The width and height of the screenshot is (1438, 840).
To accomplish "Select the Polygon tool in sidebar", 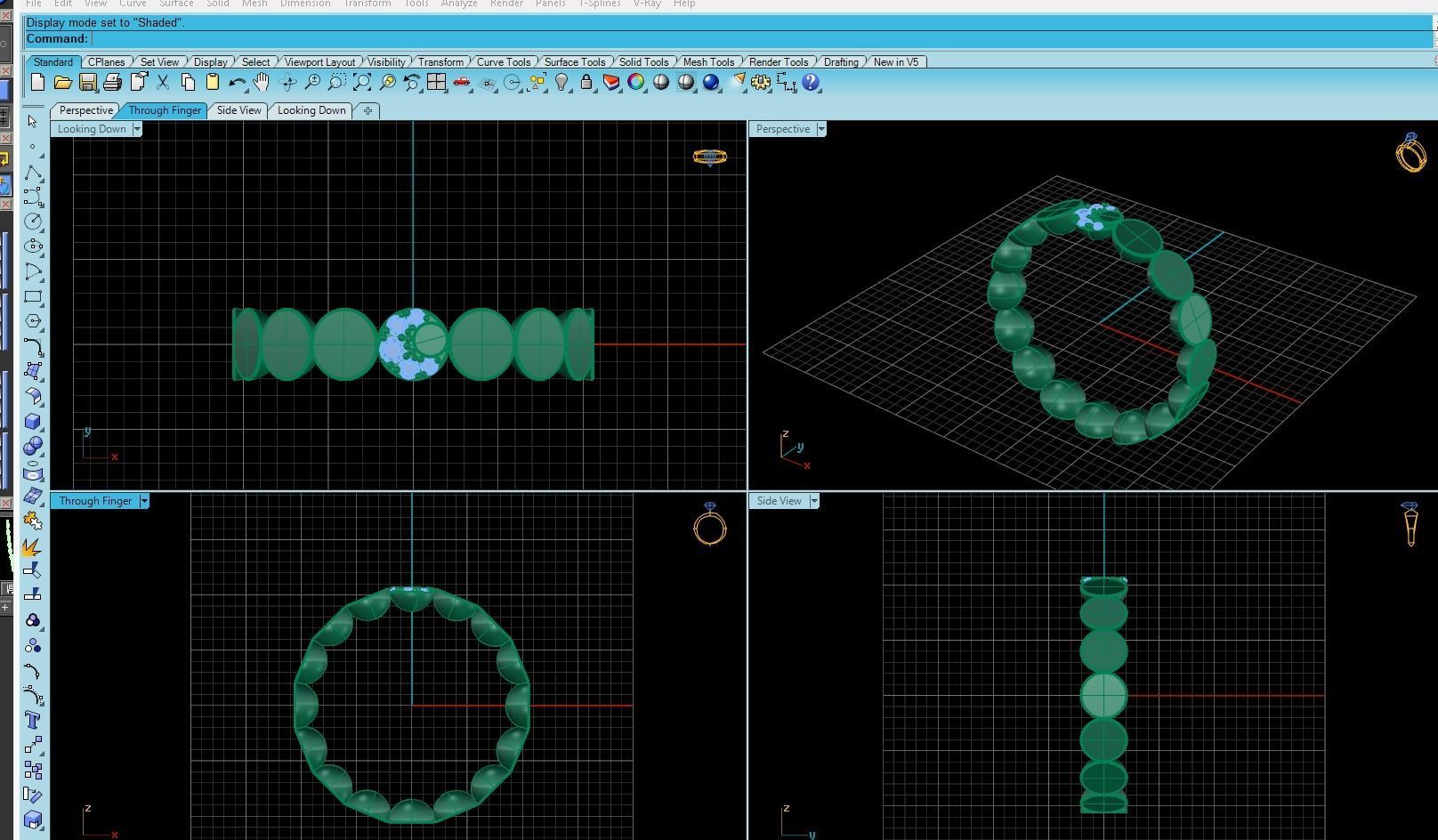I will (33, 321).
